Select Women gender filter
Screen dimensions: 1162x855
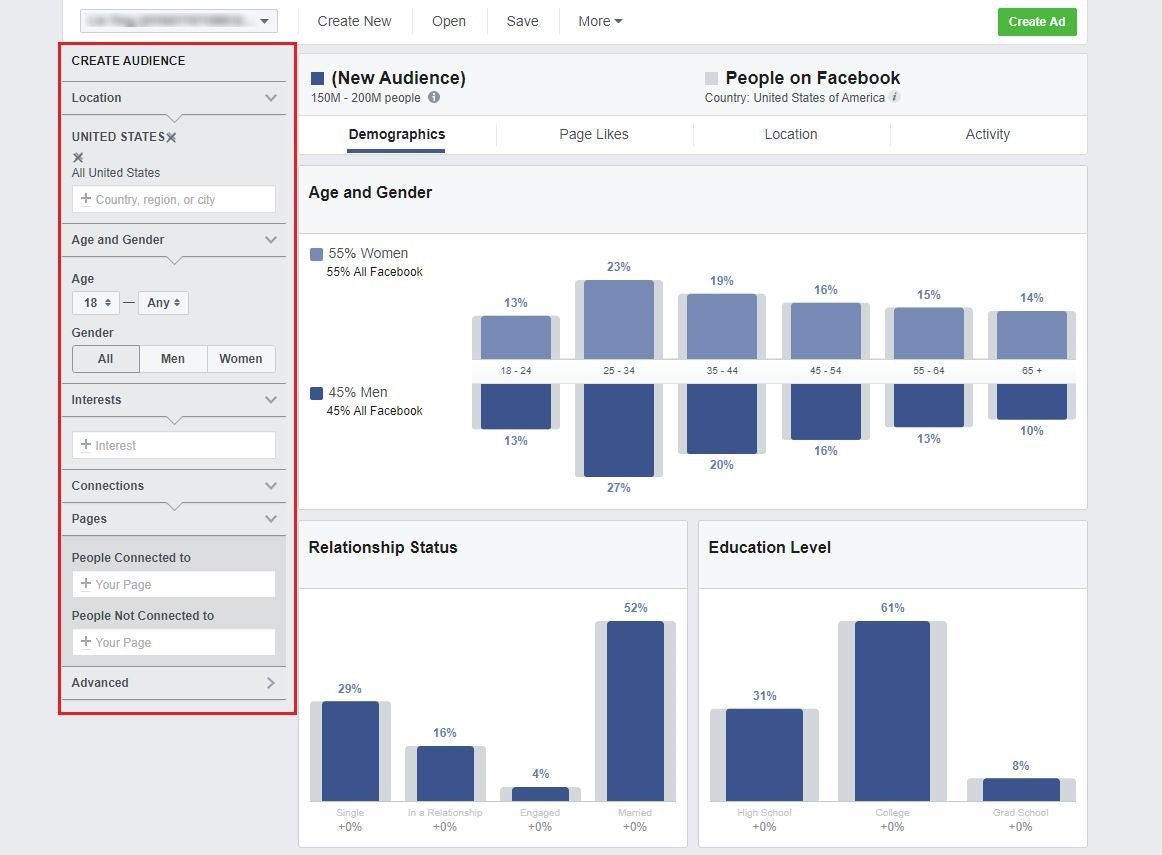click(x=241, y=359)
